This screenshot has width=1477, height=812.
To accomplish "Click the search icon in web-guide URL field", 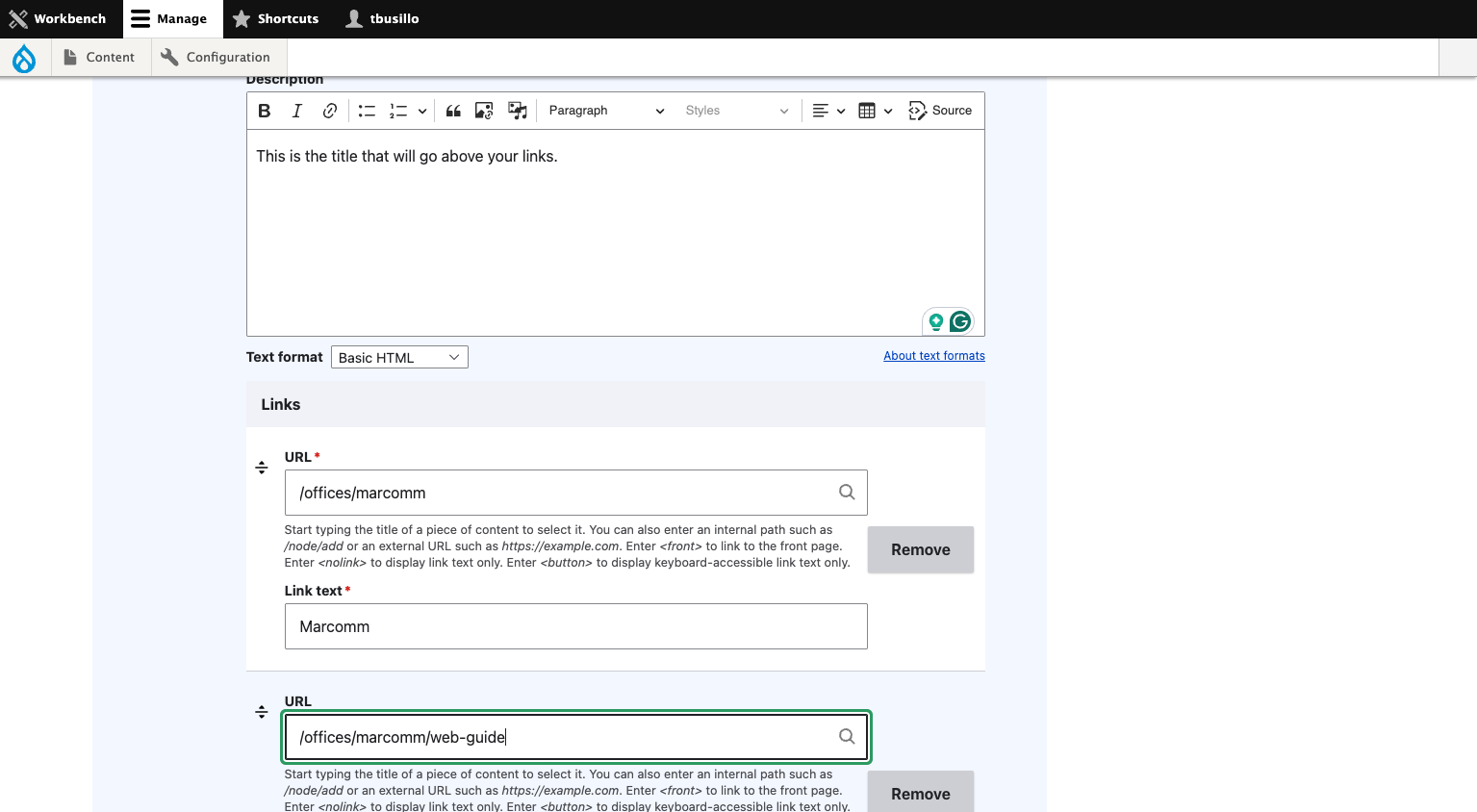I will pyautogui.click(x=847, y=736).
